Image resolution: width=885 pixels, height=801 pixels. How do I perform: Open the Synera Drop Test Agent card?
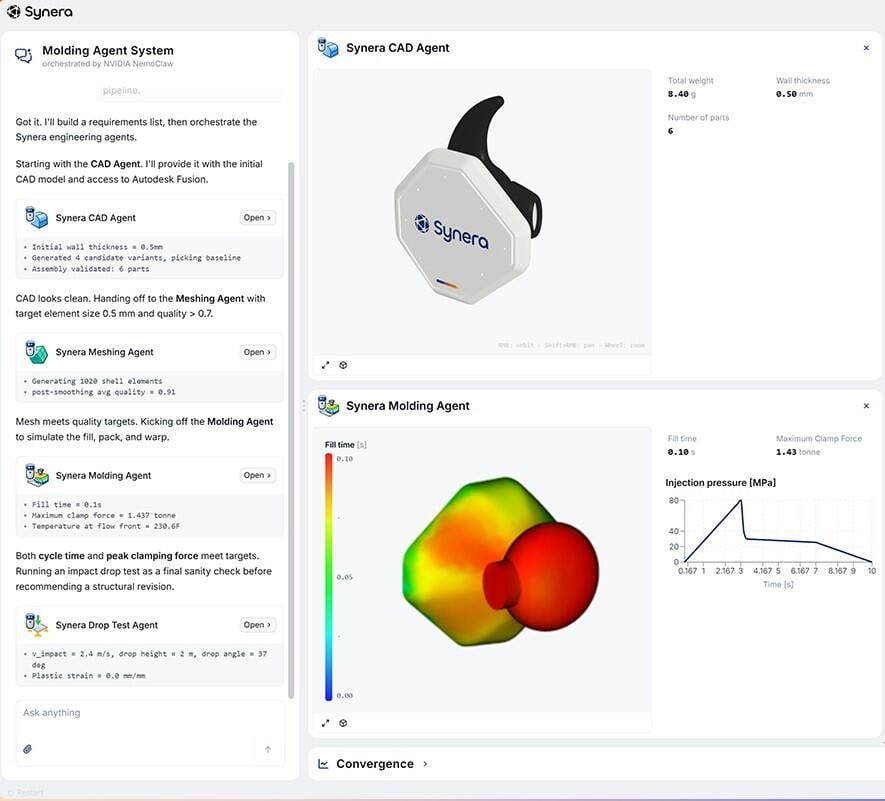(257, 625)
